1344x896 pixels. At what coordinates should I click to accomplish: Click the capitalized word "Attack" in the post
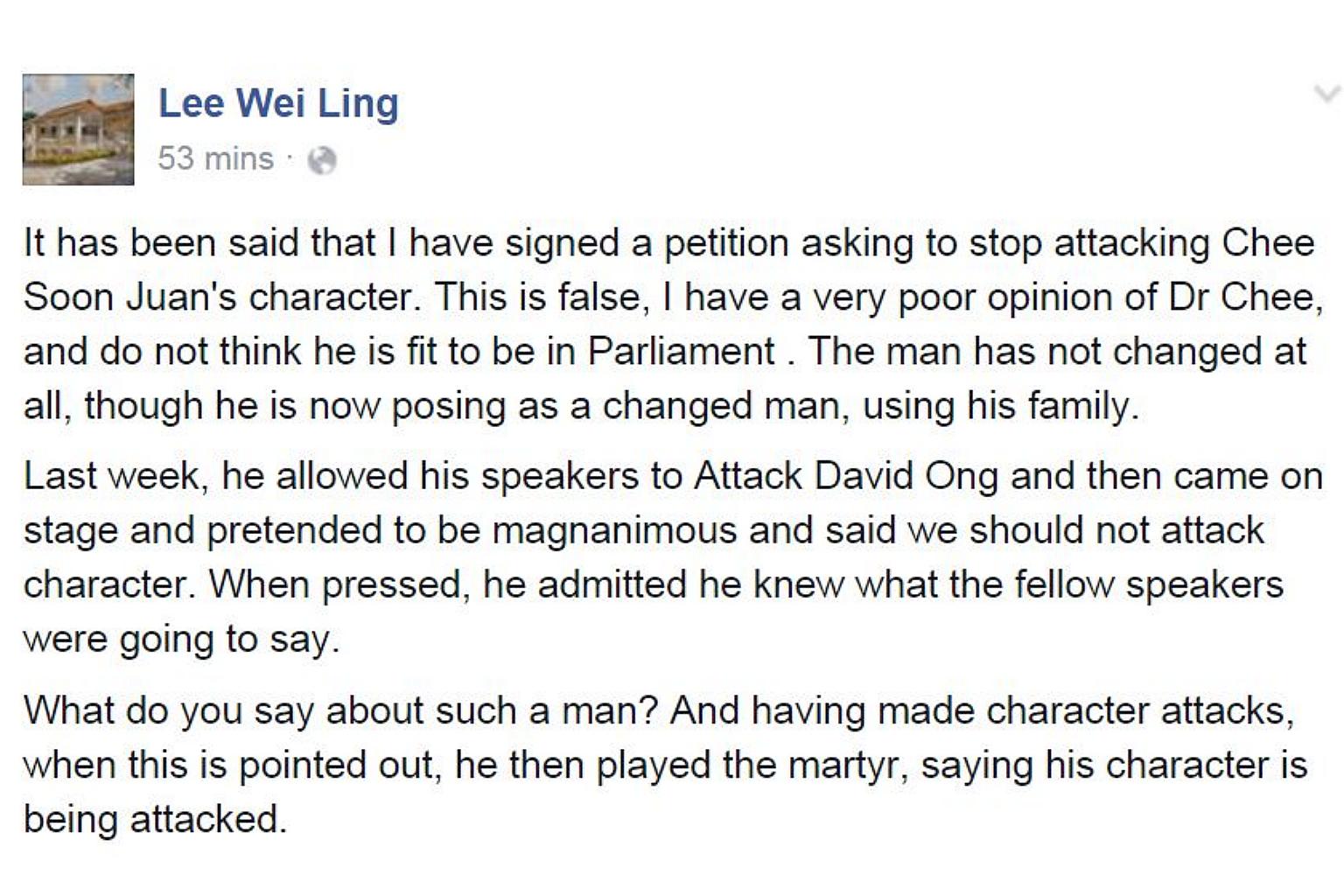(748, 477)
